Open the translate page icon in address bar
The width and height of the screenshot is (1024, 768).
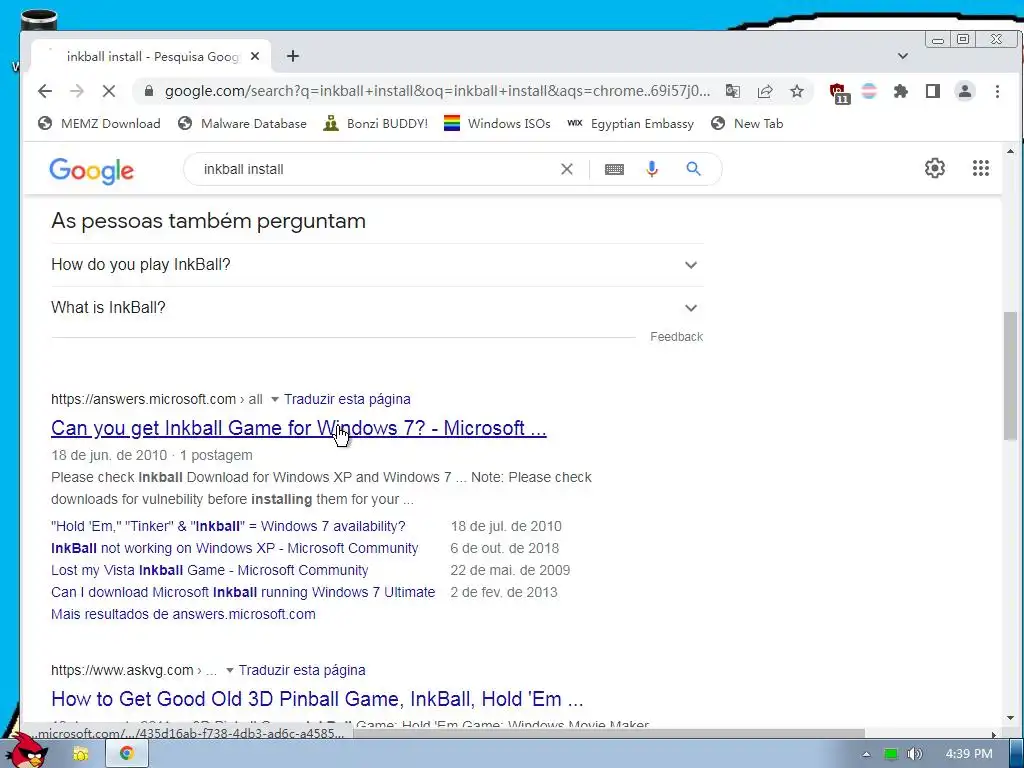(733, 91)
